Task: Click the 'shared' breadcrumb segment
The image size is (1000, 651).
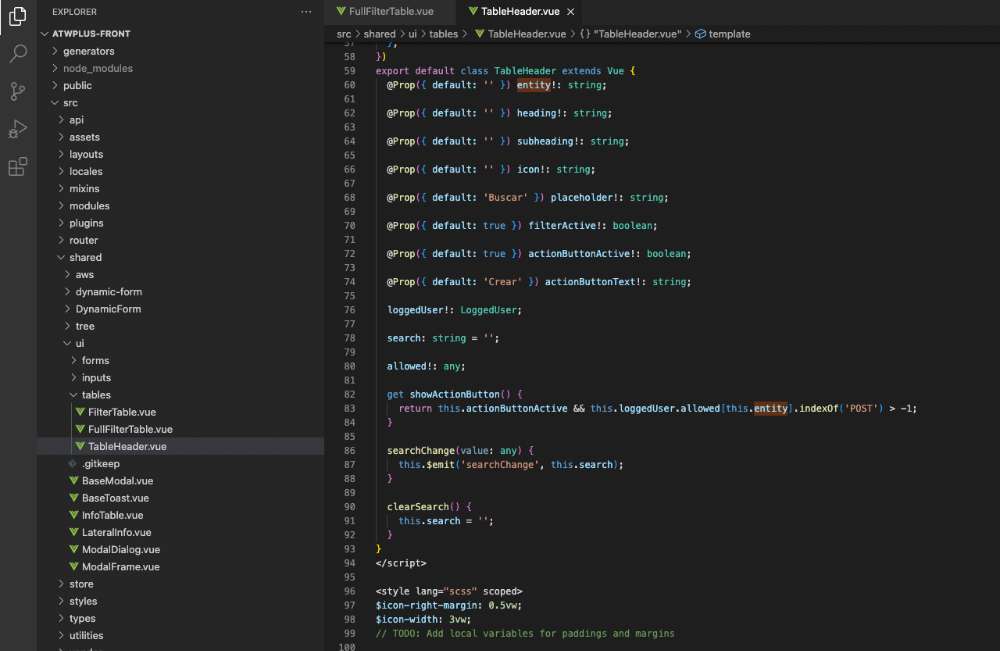Action: coord(379,34)
